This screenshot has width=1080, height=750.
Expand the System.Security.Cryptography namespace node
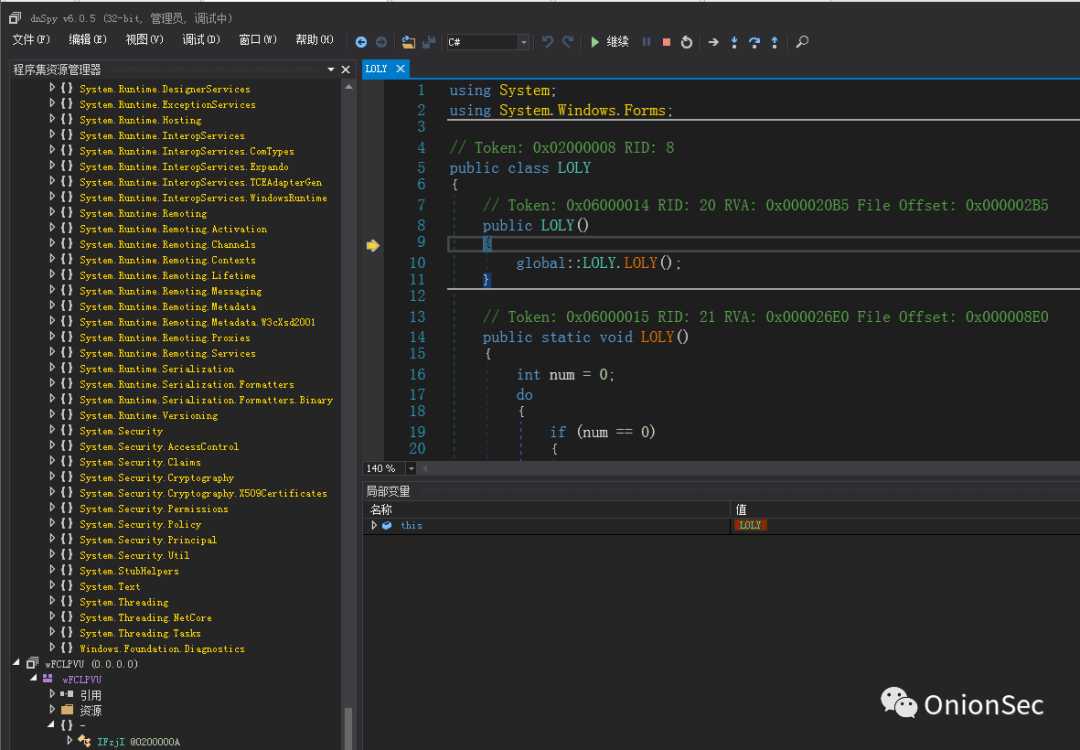click(x=52, y=477)
